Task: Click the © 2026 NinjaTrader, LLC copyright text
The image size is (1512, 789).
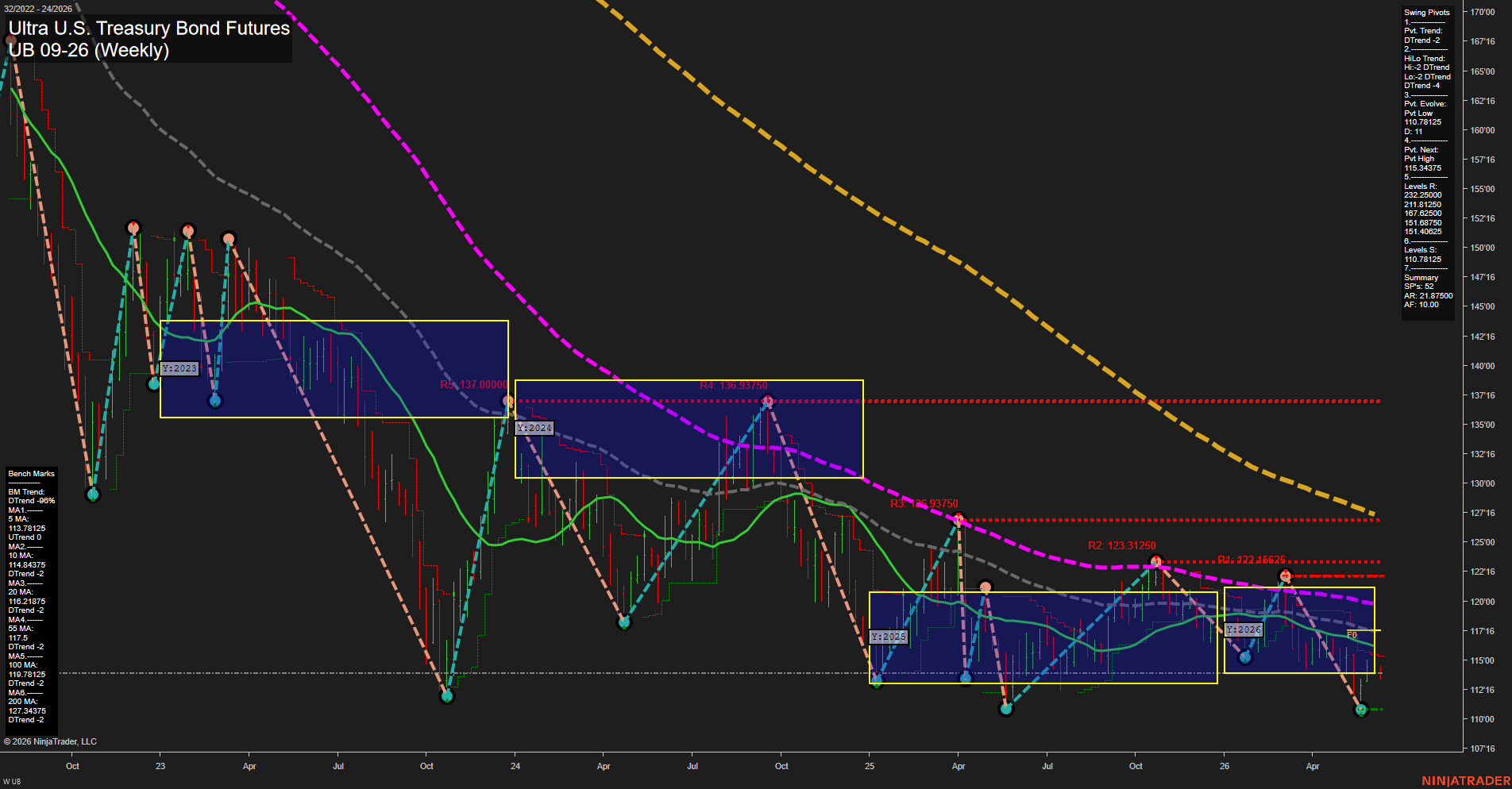Action: (50, 741)
